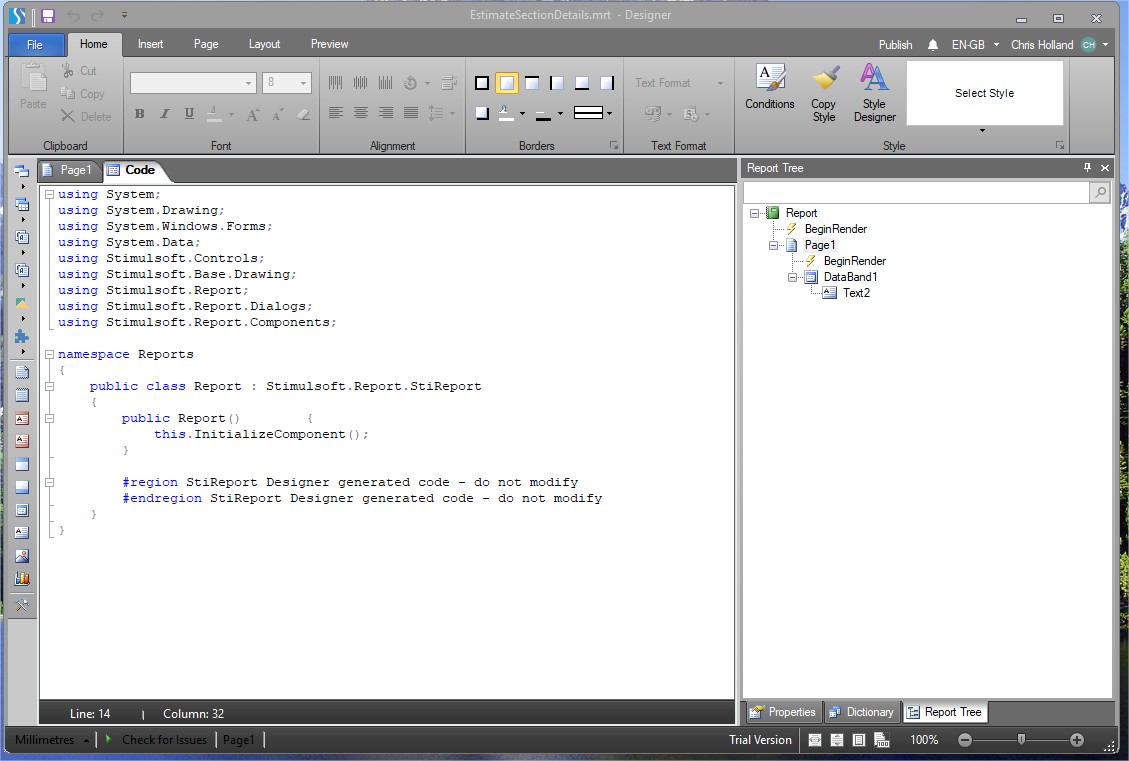Open the Style Designer
The width and height of the screenshot is (1129, 761).
(874, 94)
